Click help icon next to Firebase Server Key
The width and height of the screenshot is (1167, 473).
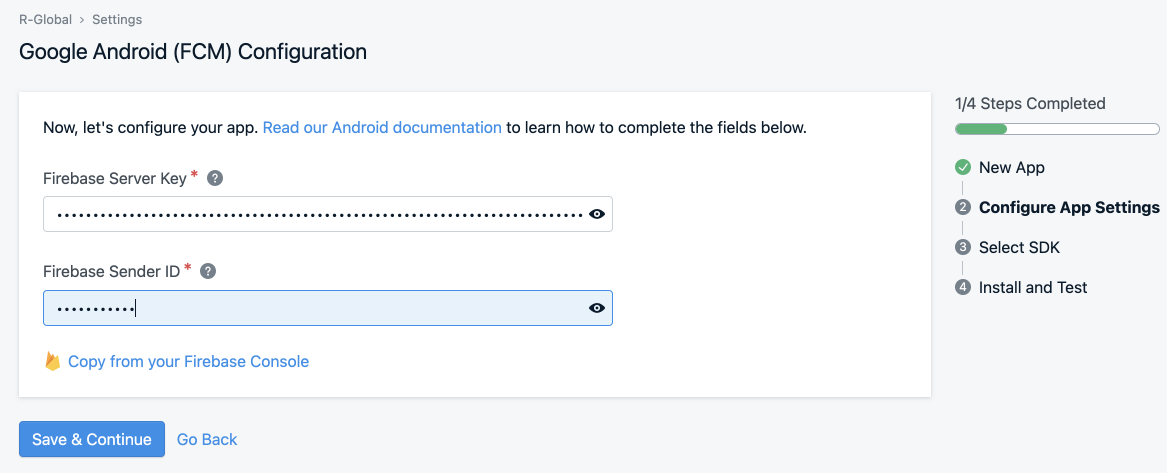[x=215, y=178]
